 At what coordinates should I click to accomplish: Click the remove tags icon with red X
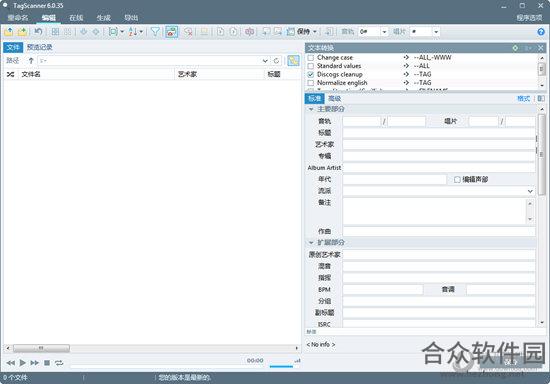click(x=188, y=32)
